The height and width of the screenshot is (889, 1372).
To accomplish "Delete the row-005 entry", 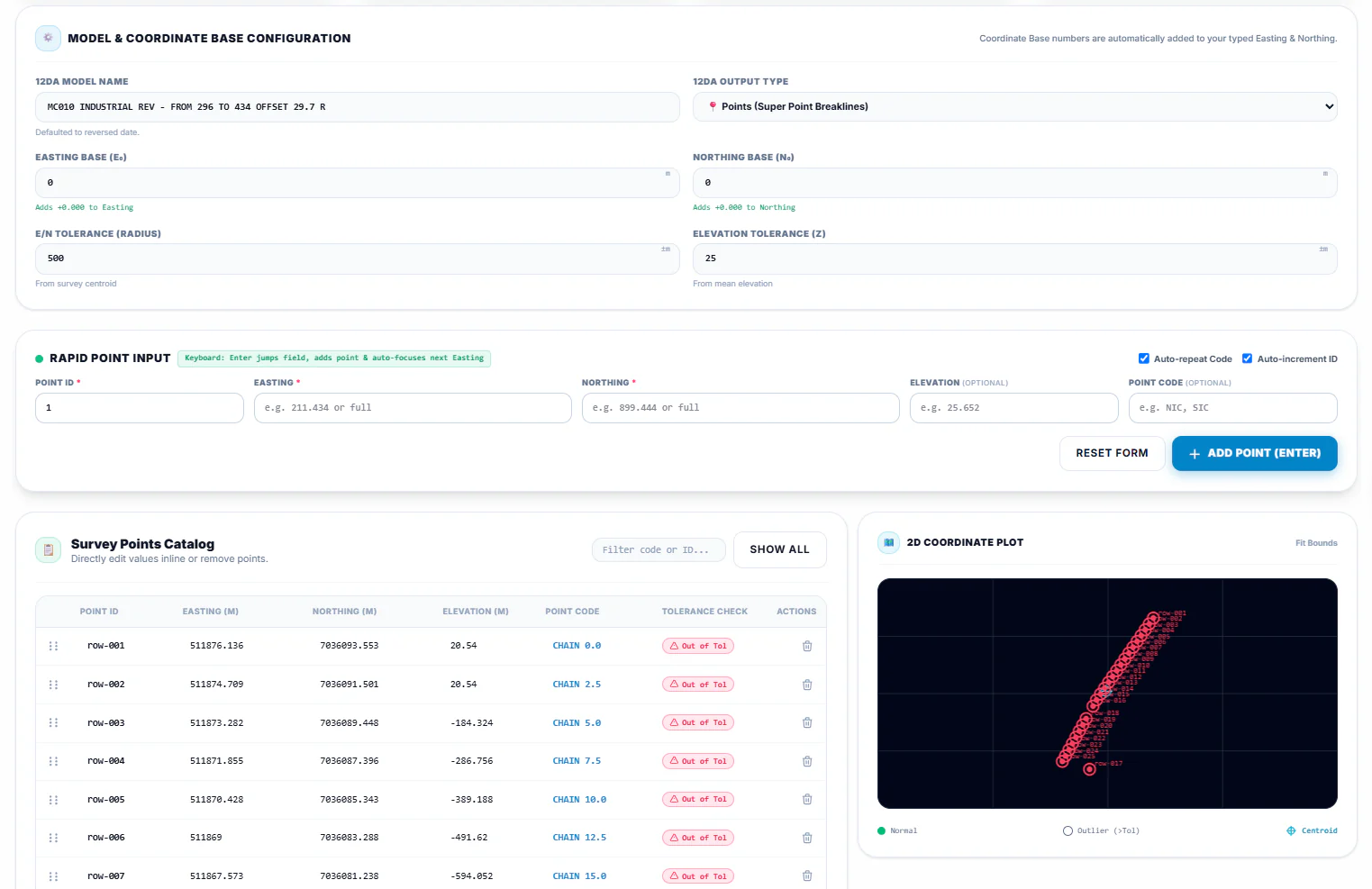I will 807,799.
